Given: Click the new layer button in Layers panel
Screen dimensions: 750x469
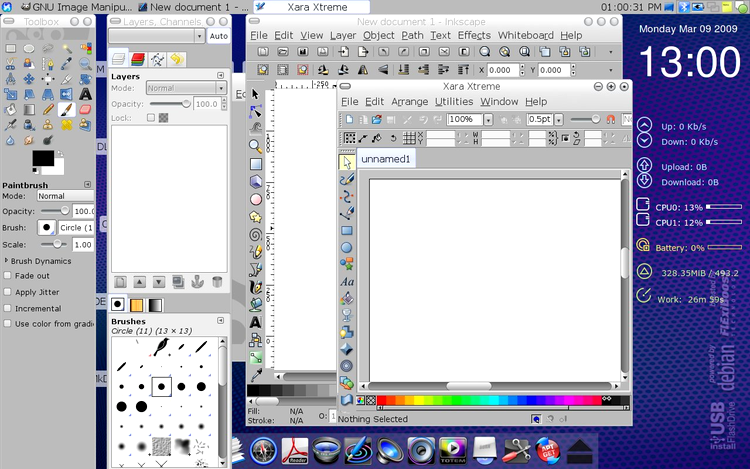Looking at the screenshot, I should point(120,282).
